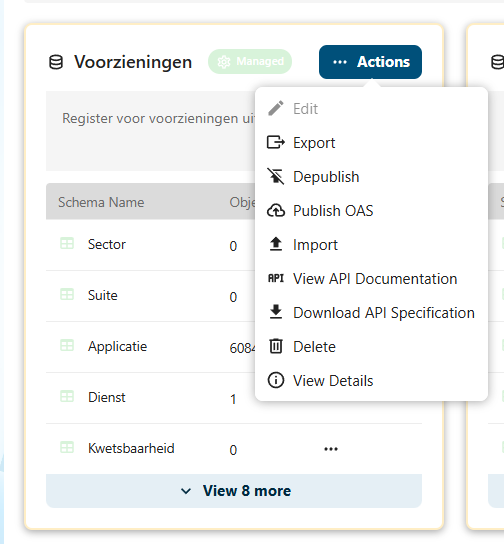Click the object count 0 for Suite
The height and width of the screenshot is (544, 504).
(x=233, y=297)
